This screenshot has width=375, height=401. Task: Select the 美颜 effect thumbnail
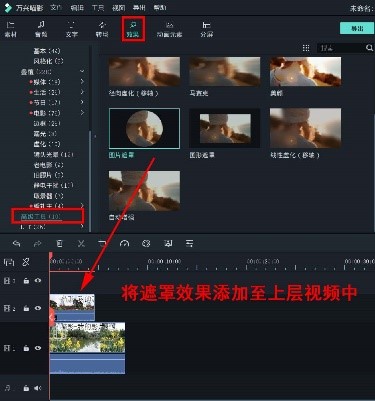click(305, 72)
